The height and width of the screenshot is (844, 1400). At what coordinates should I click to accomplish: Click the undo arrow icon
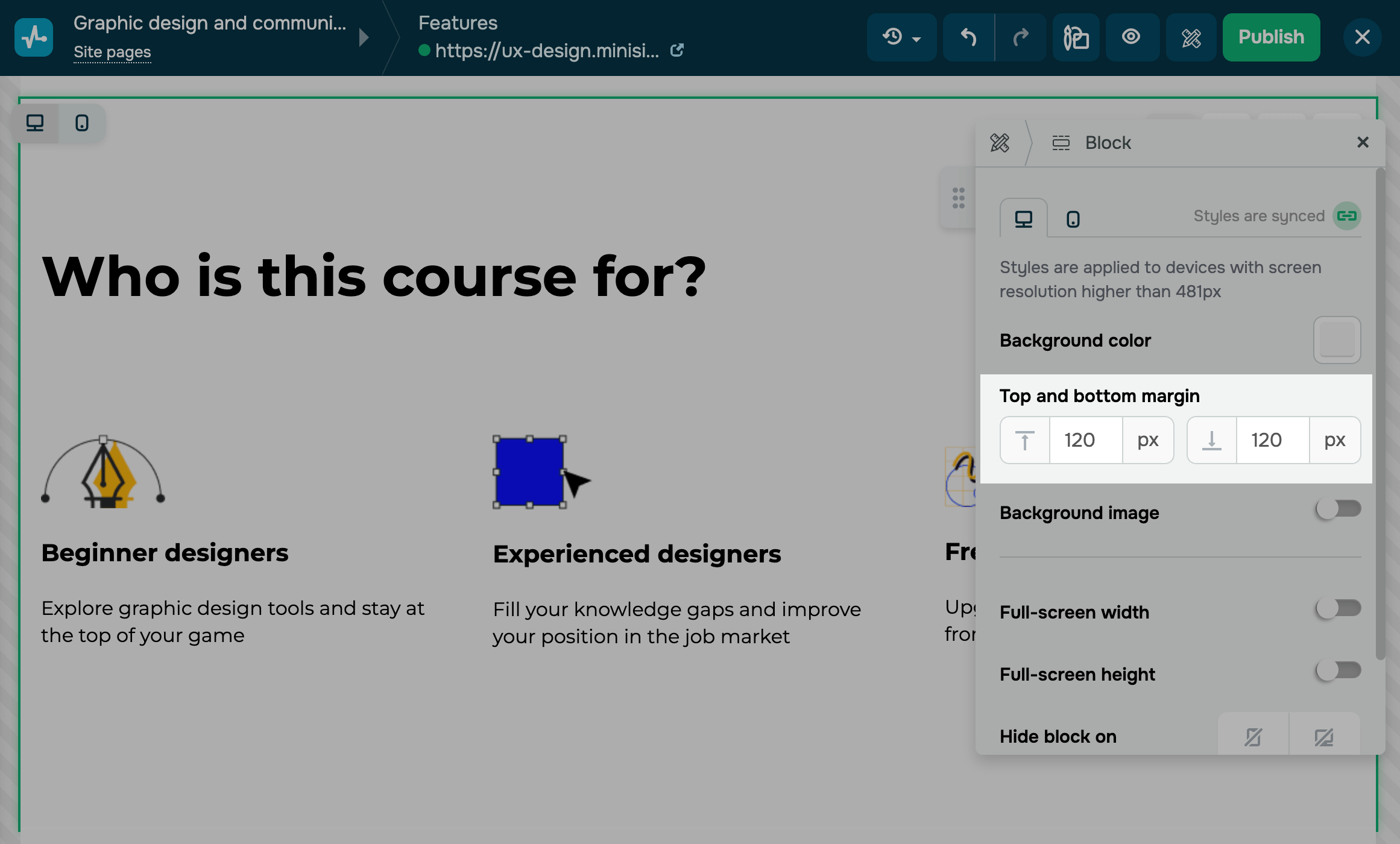tap(968, 37)
